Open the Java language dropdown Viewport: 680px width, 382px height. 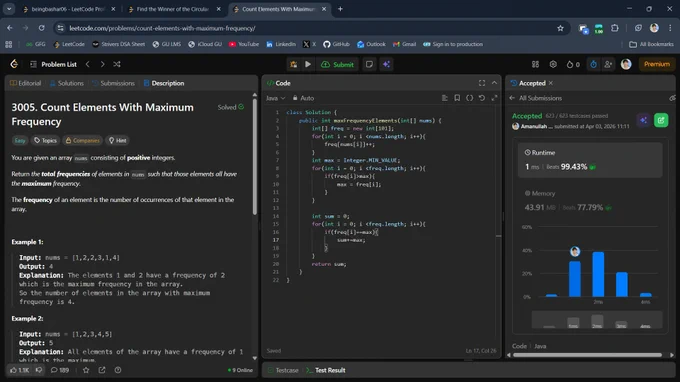point(275,98)
